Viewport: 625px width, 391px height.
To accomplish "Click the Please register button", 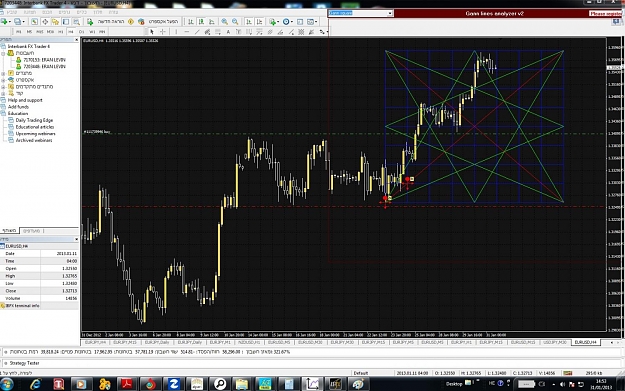I will click(x=606, y=13).
